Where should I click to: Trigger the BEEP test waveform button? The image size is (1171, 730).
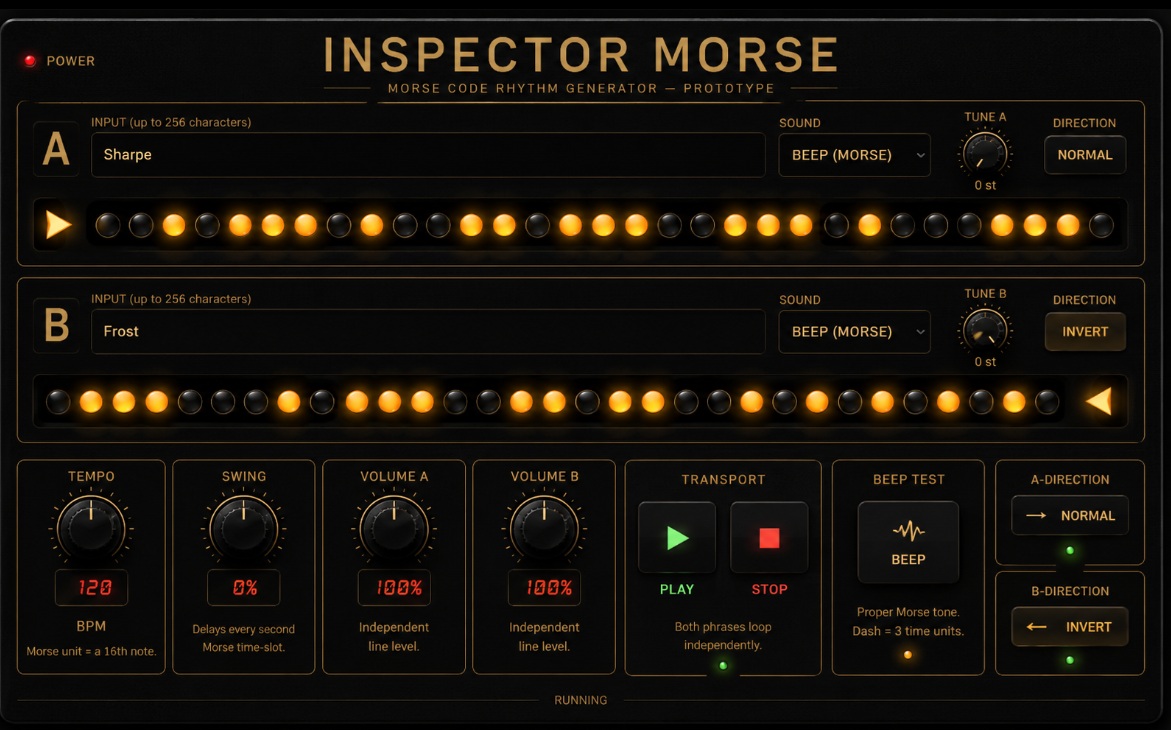point(908,542)
